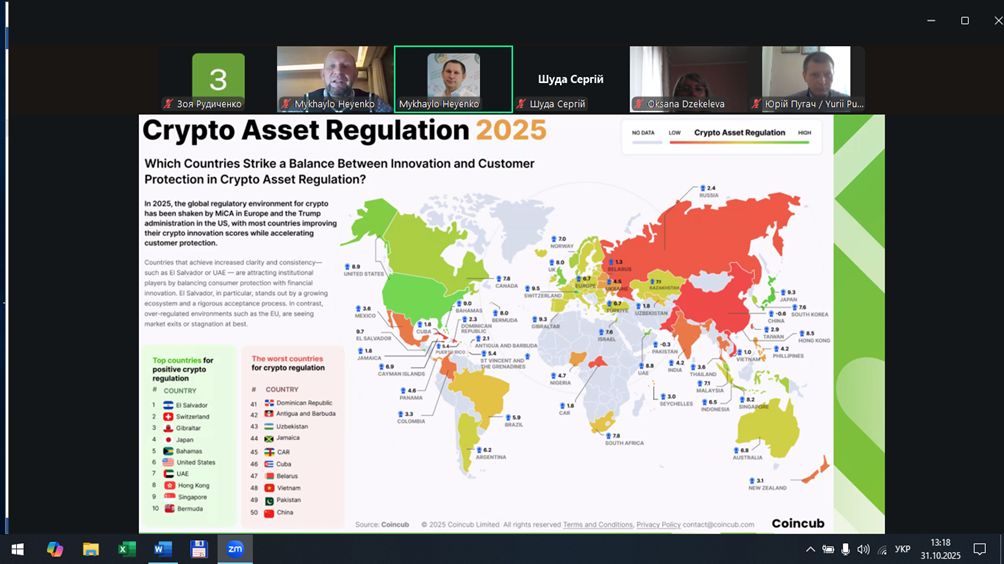The height and width of the screenshot is (564, 1004).
Task: Open File Explorer from the taskbar
Action: point(91,549)
